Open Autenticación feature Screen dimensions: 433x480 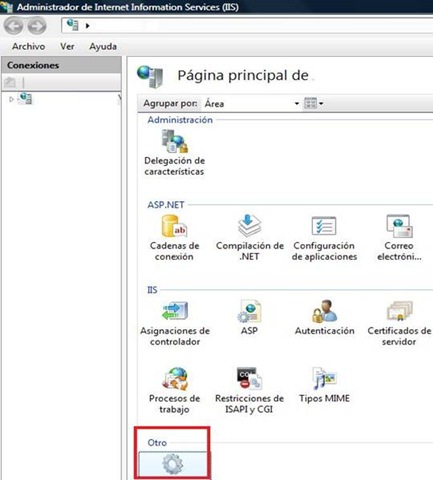[x=324, y=317]
